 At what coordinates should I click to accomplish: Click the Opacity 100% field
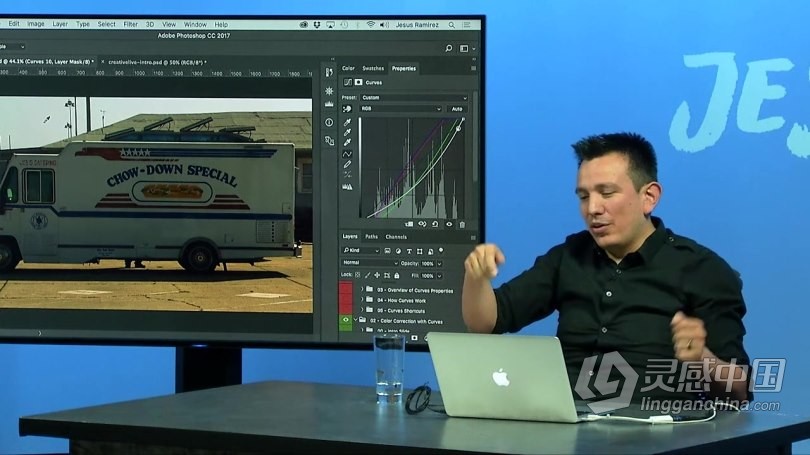(427, 263)
